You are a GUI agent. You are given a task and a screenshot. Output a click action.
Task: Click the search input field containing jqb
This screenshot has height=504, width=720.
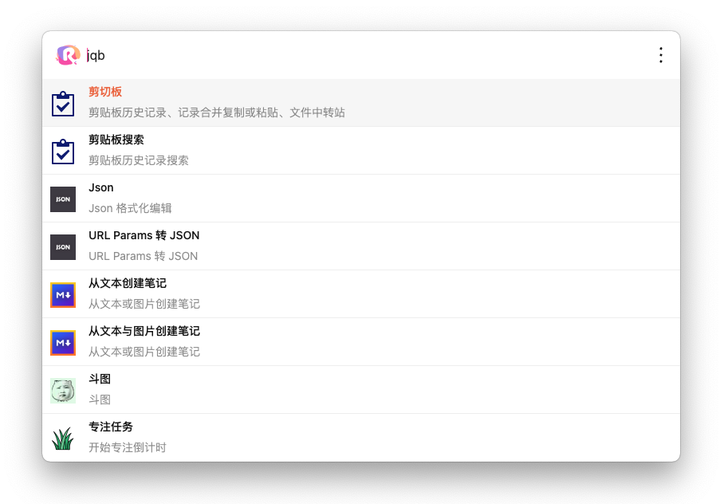pyautogui.click(x=360, y=55)
